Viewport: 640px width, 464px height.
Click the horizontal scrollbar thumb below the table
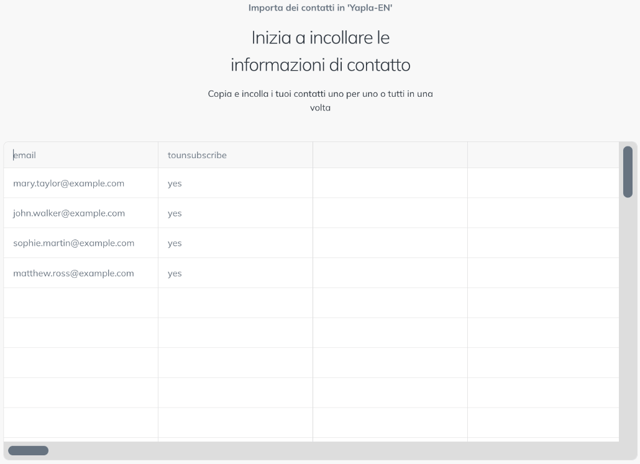click(x=28, y=451)
